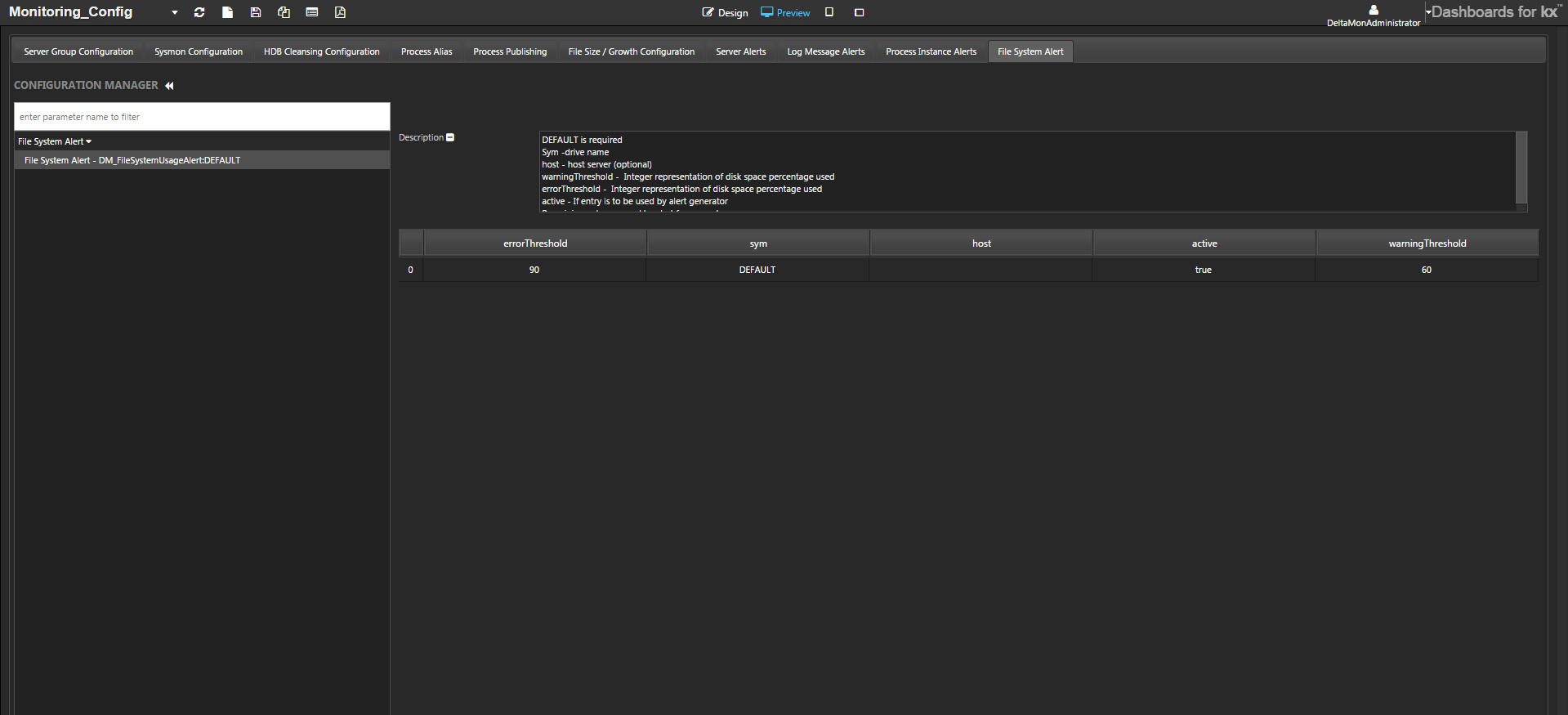Viewport: 1568px width, 715px height.
Task: Click the active column header
Action: point(1204,244)
